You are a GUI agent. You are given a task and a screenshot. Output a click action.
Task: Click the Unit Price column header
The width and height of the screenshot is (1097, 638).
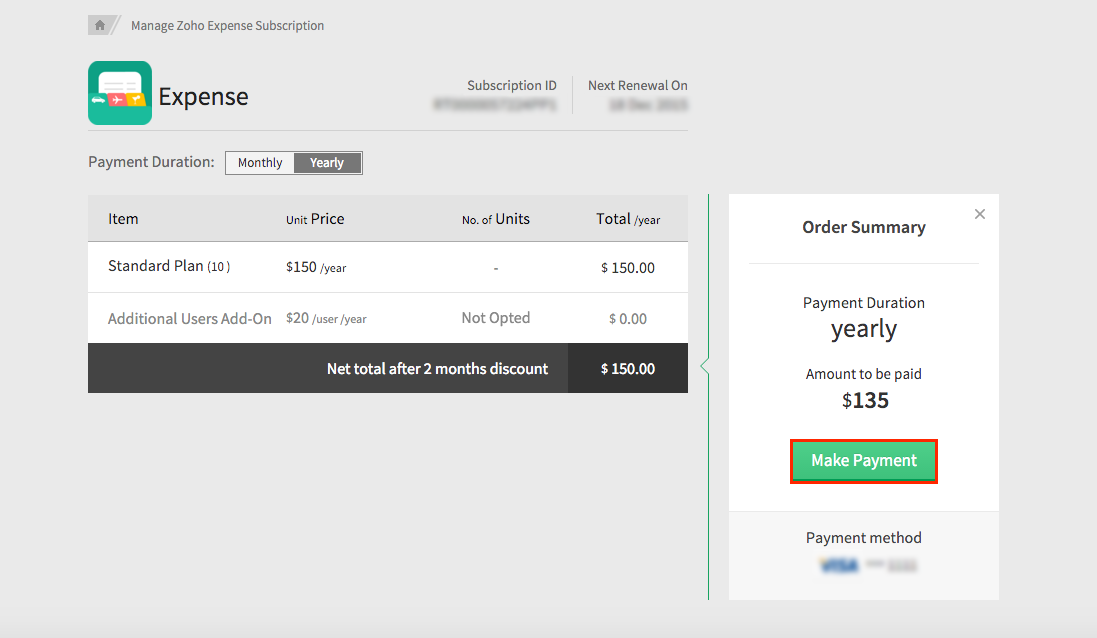(x=315, y=219)
